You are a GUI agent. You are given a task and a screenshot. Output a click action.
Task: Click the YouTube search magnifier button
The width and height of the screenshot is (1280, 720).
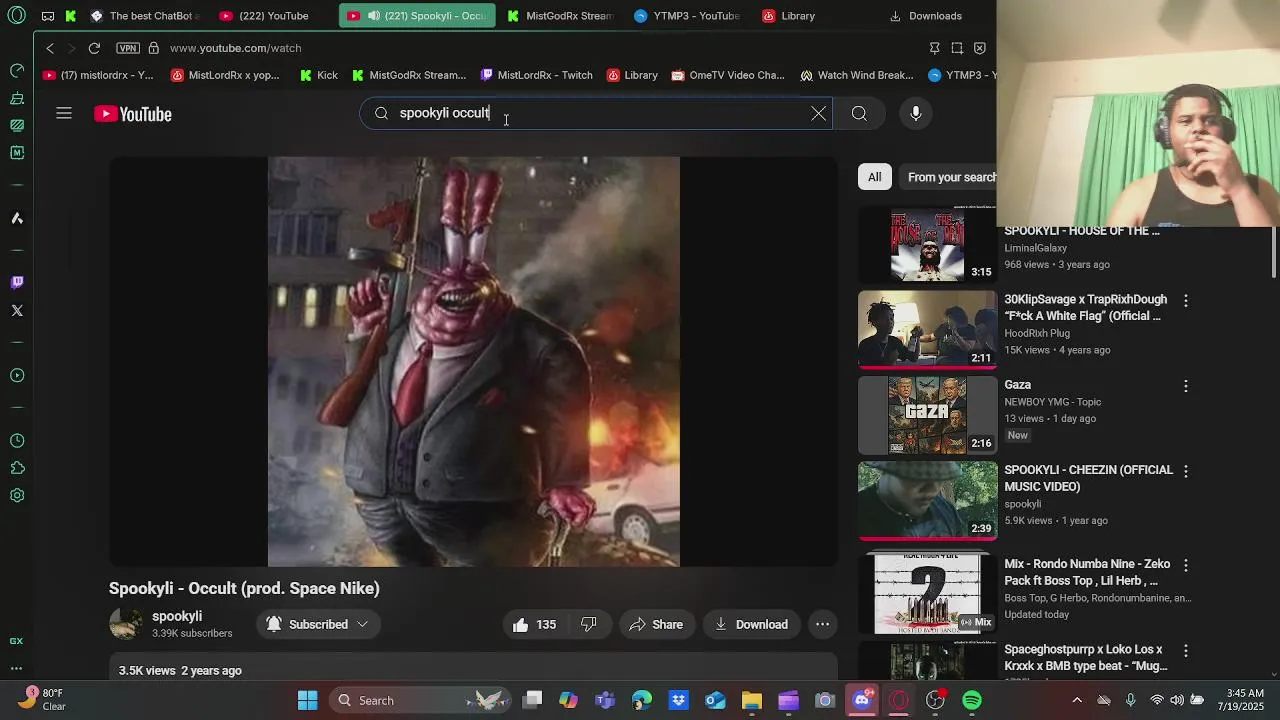pos(859,113)
